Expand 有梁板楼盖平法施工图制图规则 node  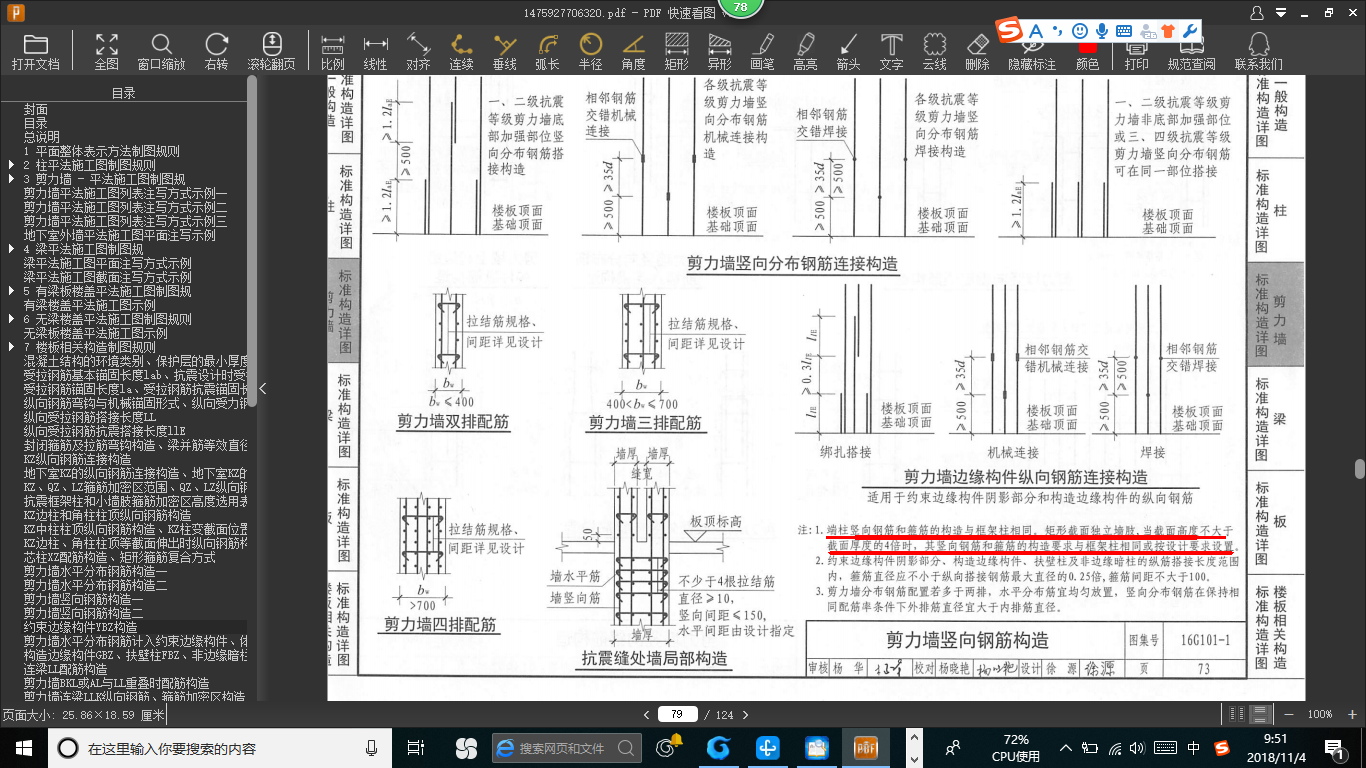[11, 291]
